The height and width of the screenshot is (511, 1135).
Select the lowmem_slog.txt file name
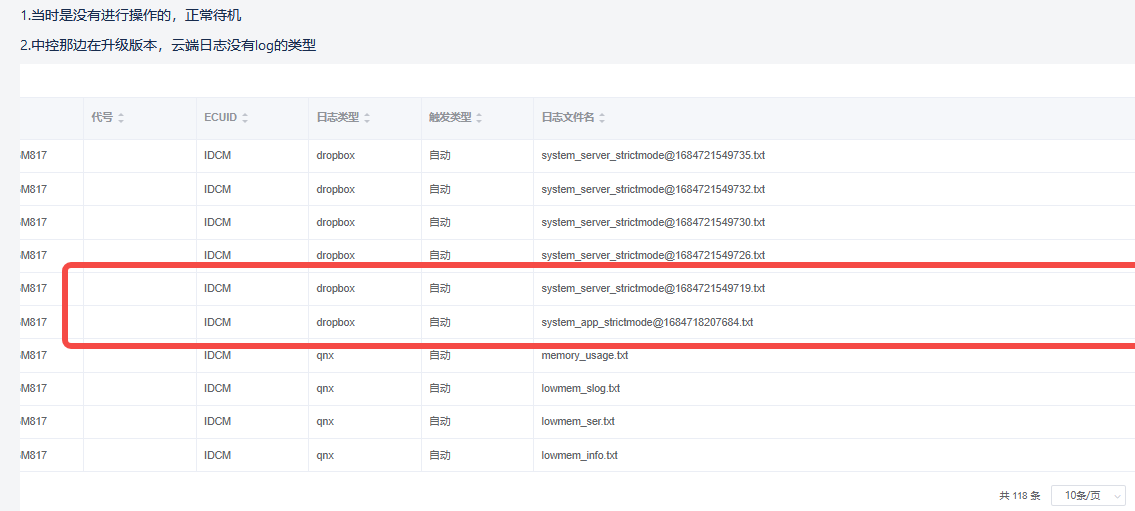click(x=581, y=389)
